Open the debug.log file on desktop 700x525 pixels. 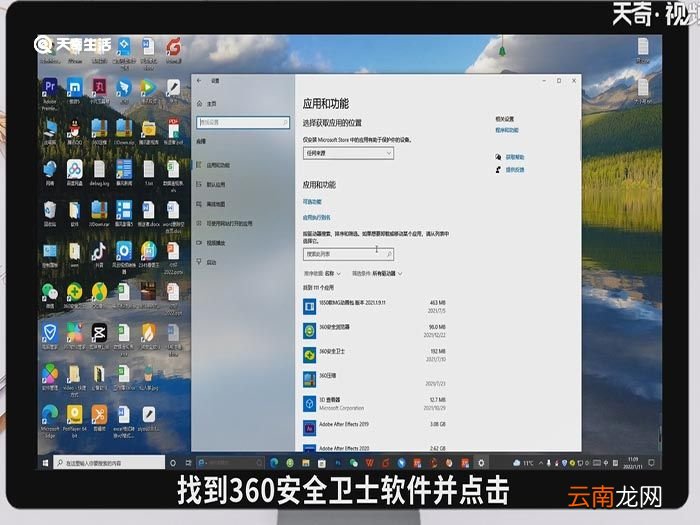click(99, 173)
